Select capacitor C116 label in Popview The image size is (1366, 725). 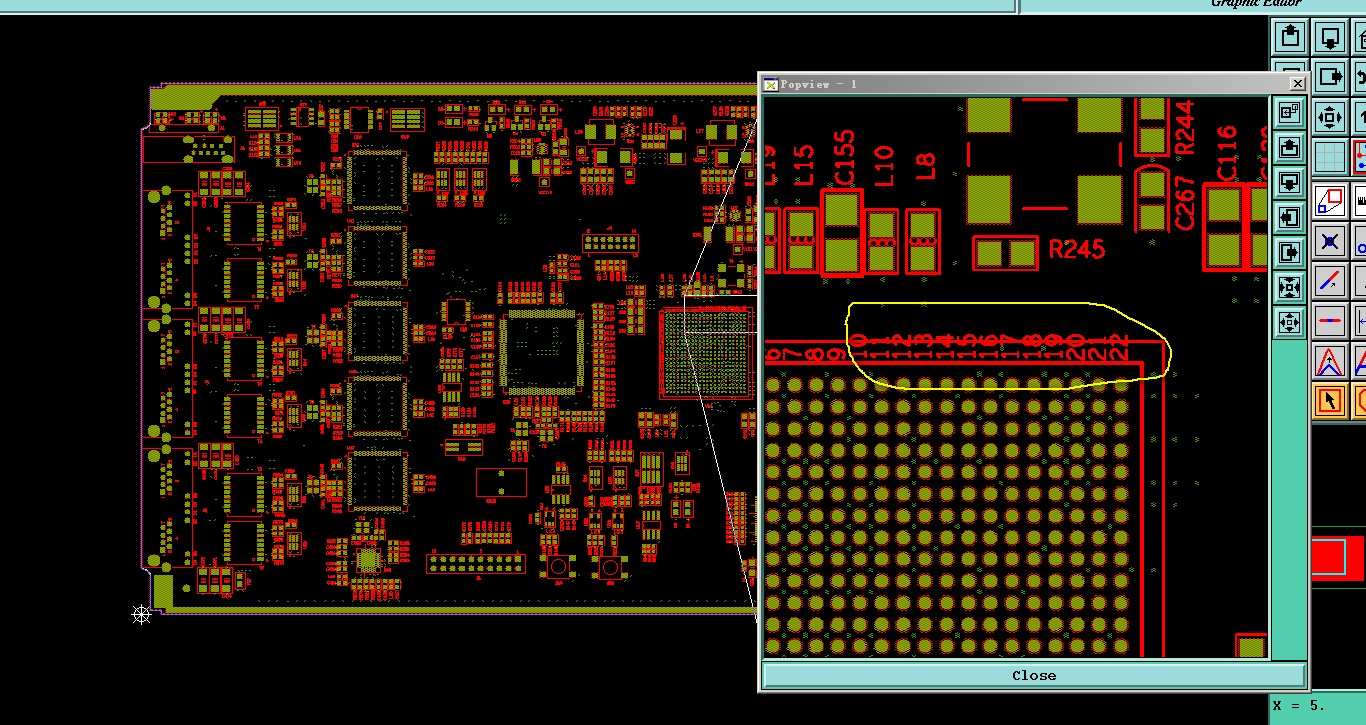pyautogui.click(x=1227, y=153)
